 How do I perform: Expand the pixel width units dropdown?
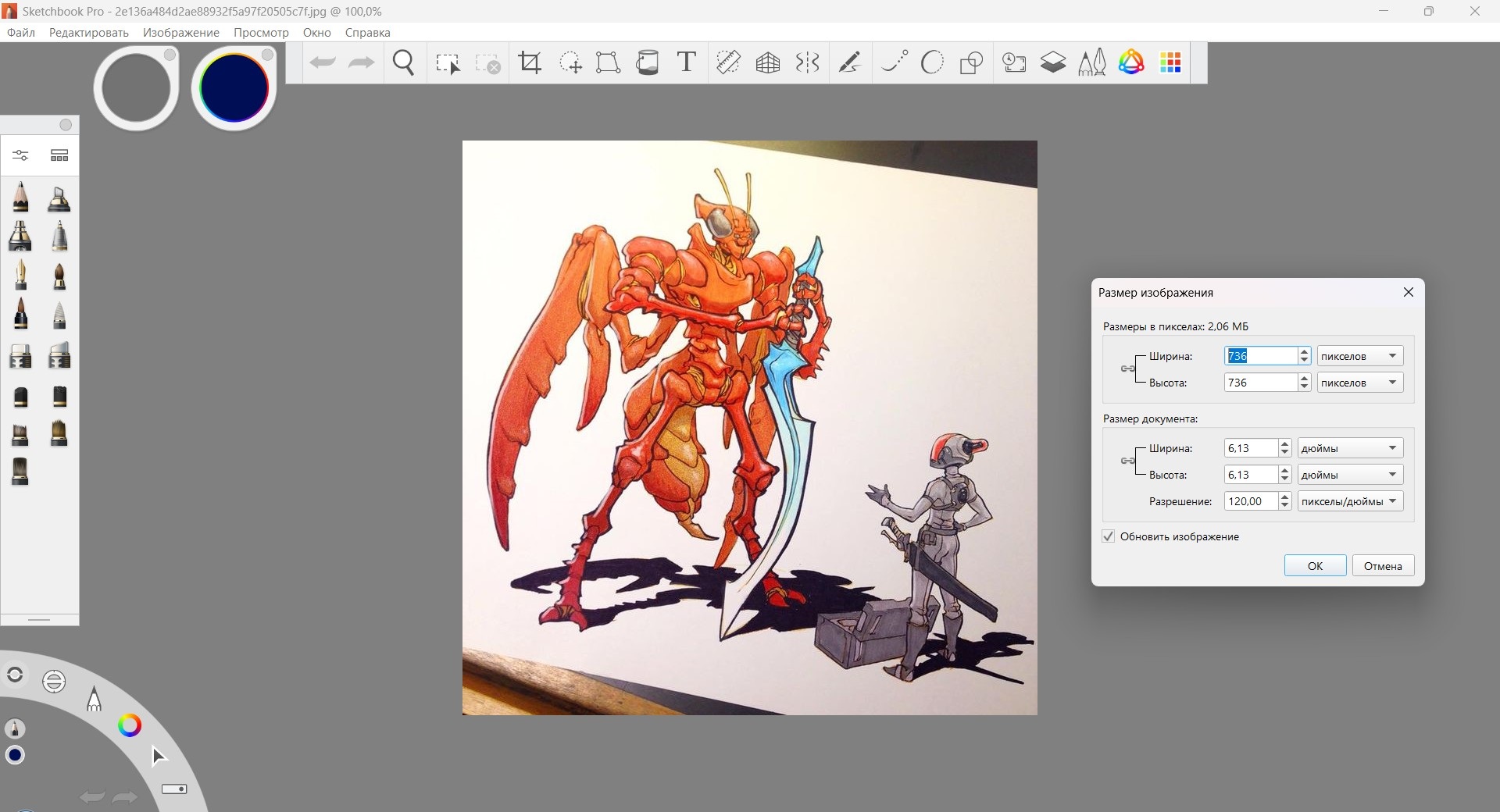(1359, 356)
